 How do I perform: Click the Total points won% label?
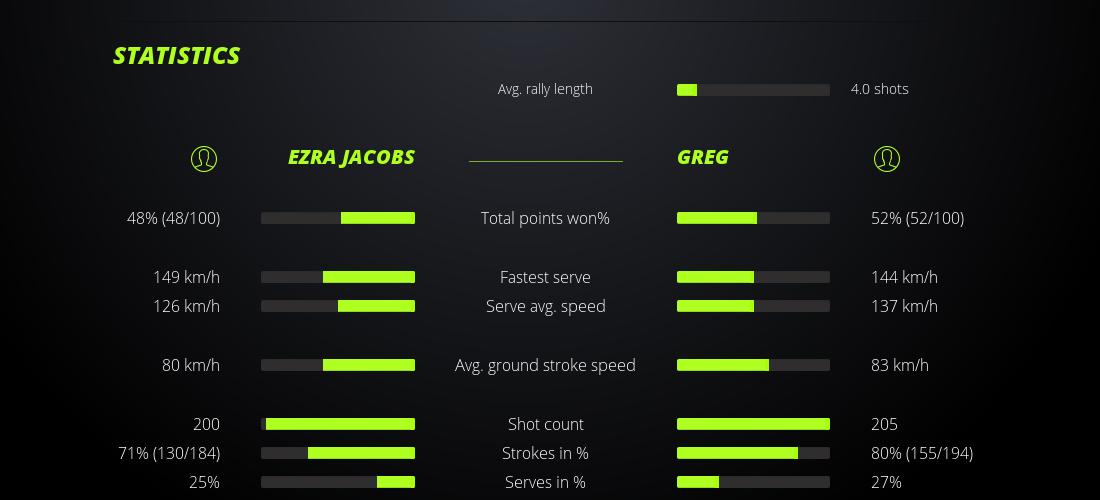click(545, 218)
